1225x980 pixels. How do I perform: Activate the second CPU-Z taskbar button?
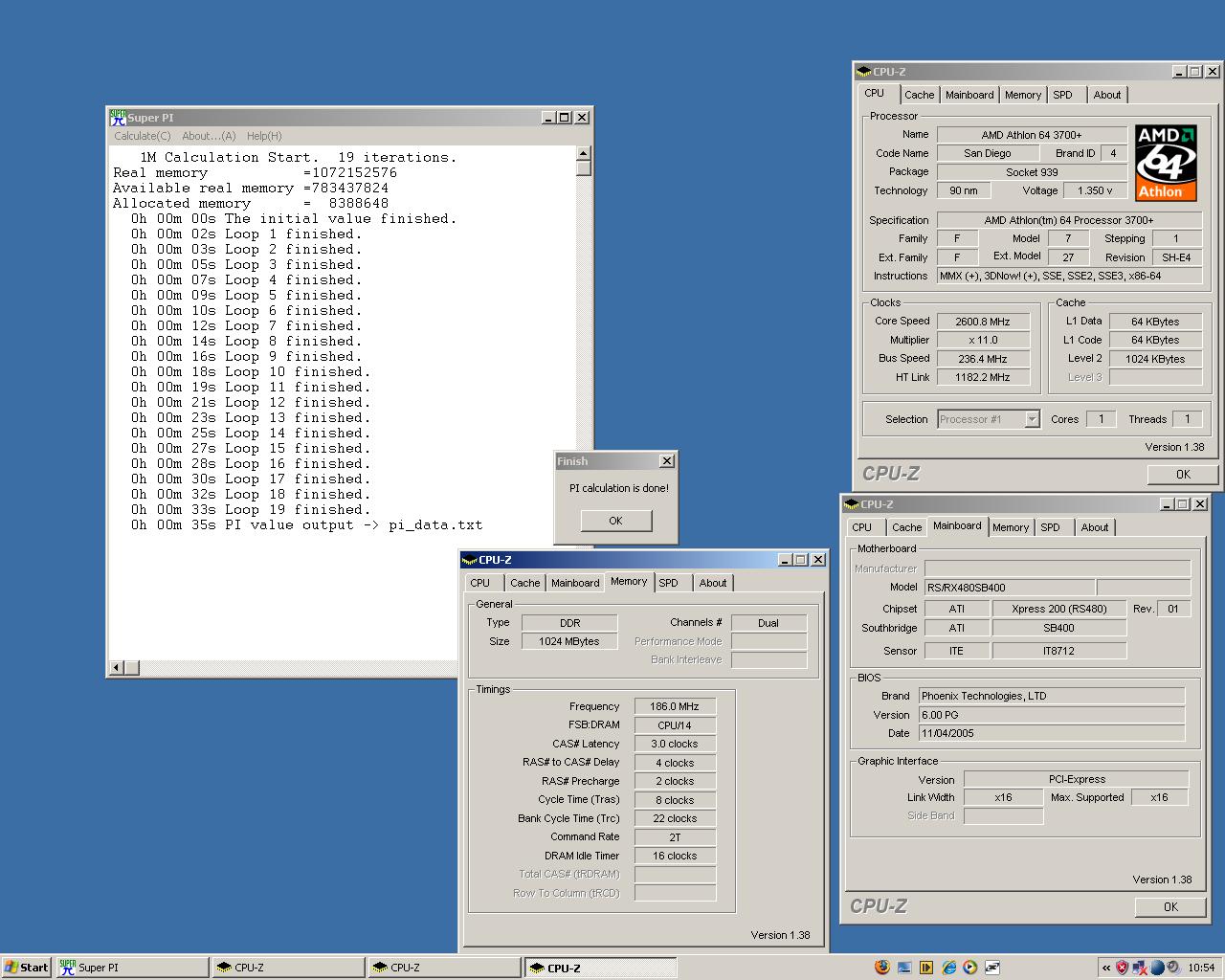[445, 968]
